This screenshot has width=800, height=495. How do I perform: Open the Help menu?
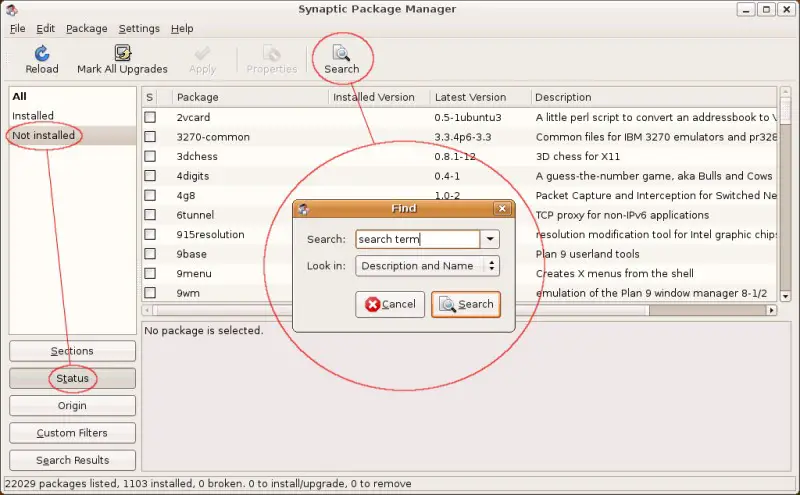pos(182,29)
